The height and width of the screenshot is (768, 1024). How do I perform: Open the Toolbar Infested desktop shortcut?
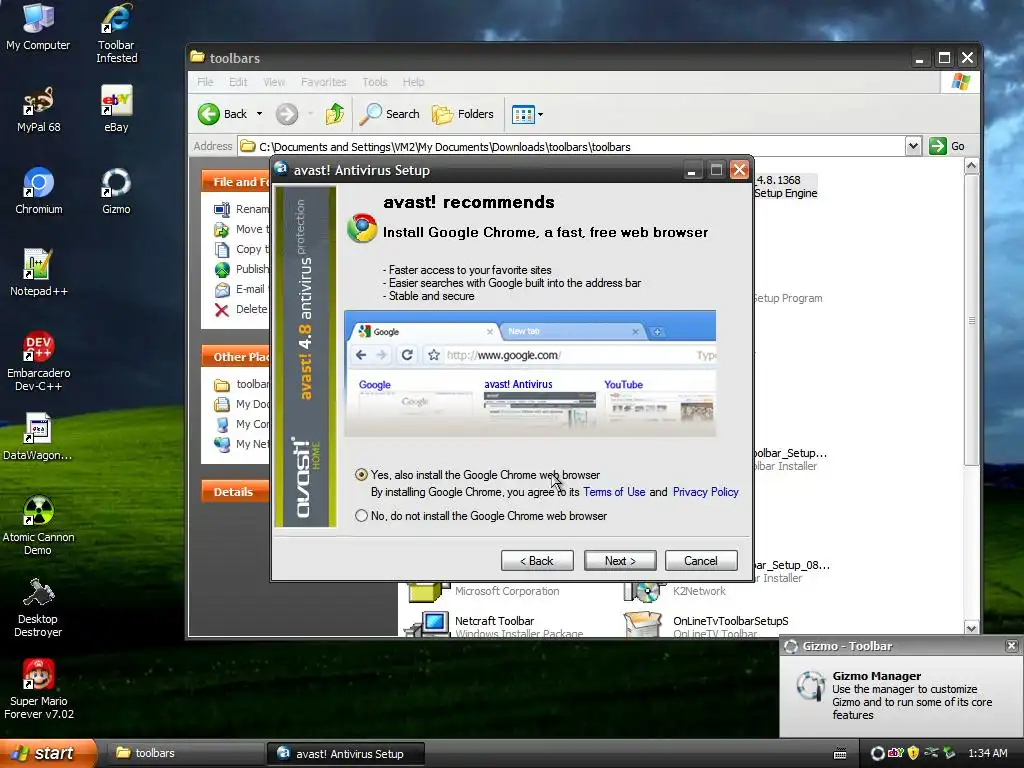(x=116, y=33)
